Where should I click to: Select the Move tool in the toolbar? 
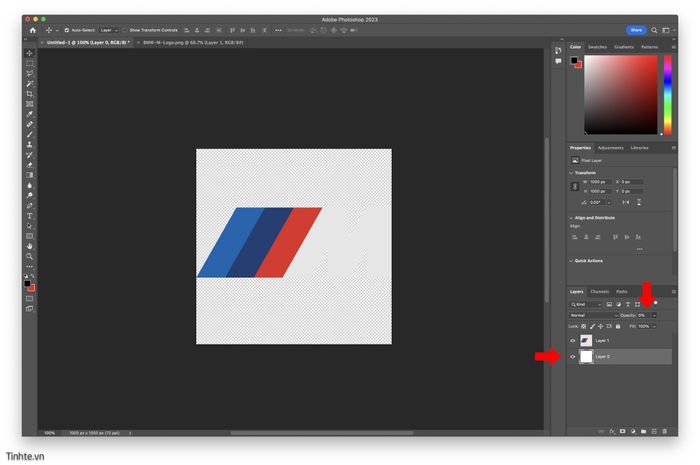point(29,53)
